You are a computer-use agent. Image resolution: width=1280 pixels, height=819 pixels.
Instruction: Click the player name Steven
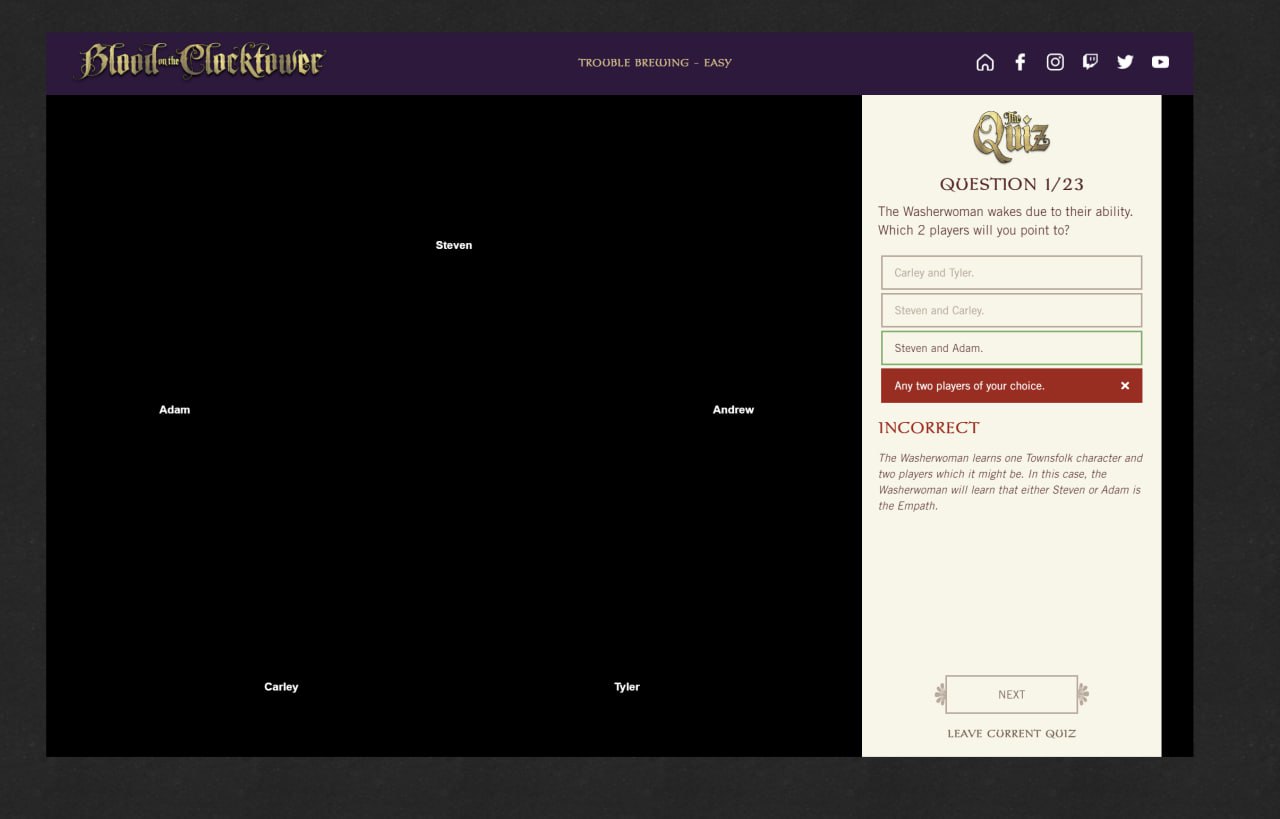453,246
